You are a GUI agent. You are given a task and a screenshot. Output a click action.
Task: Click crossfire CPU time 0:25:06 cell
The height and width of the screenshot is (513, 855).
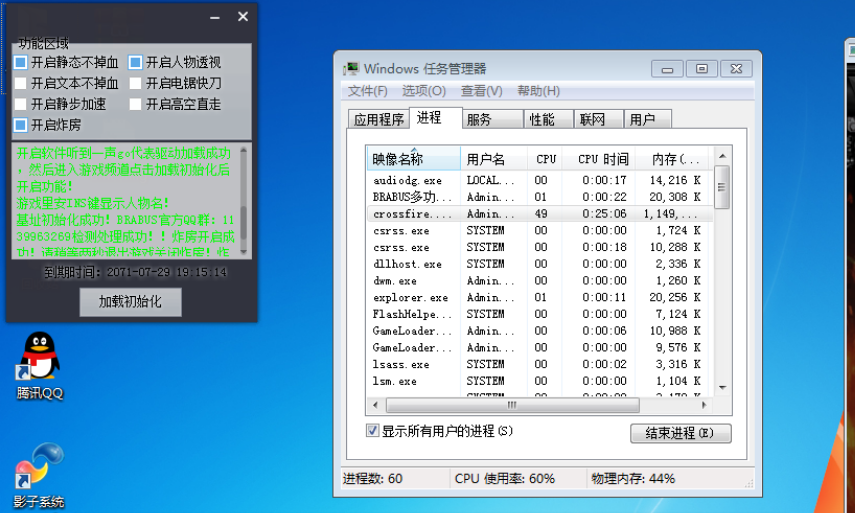[604, 214]
